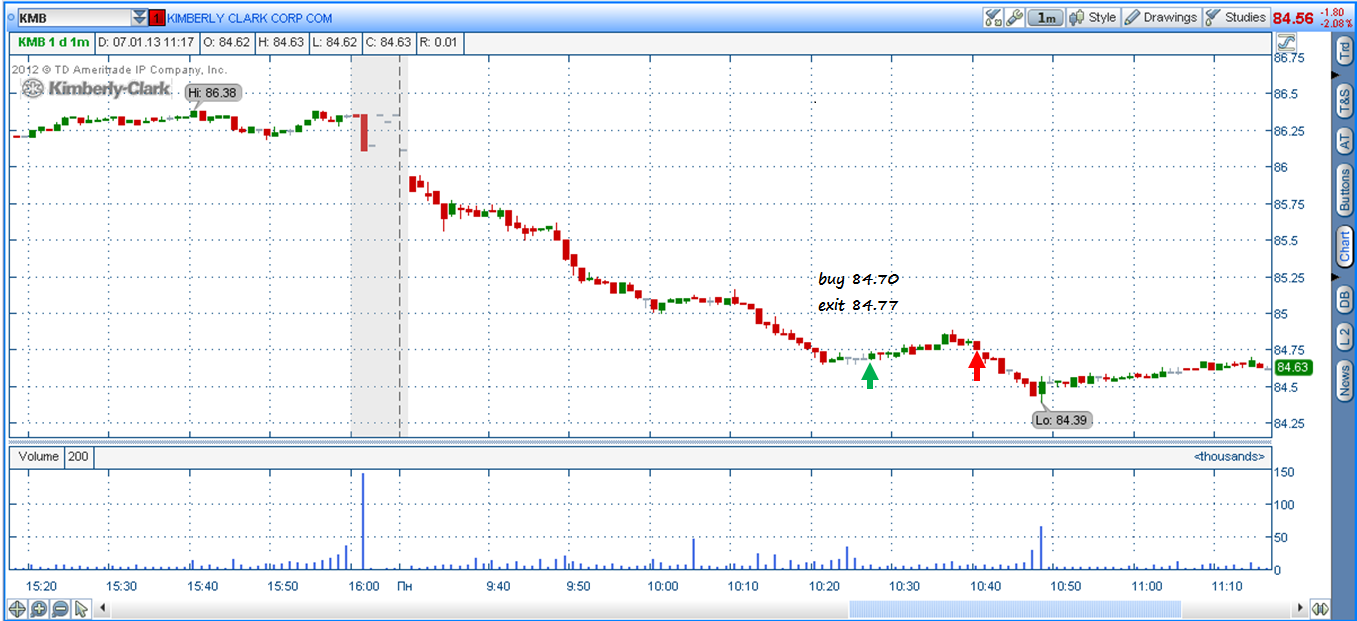Click the horizontal scrollbar thumb

tap(1014, 608)
